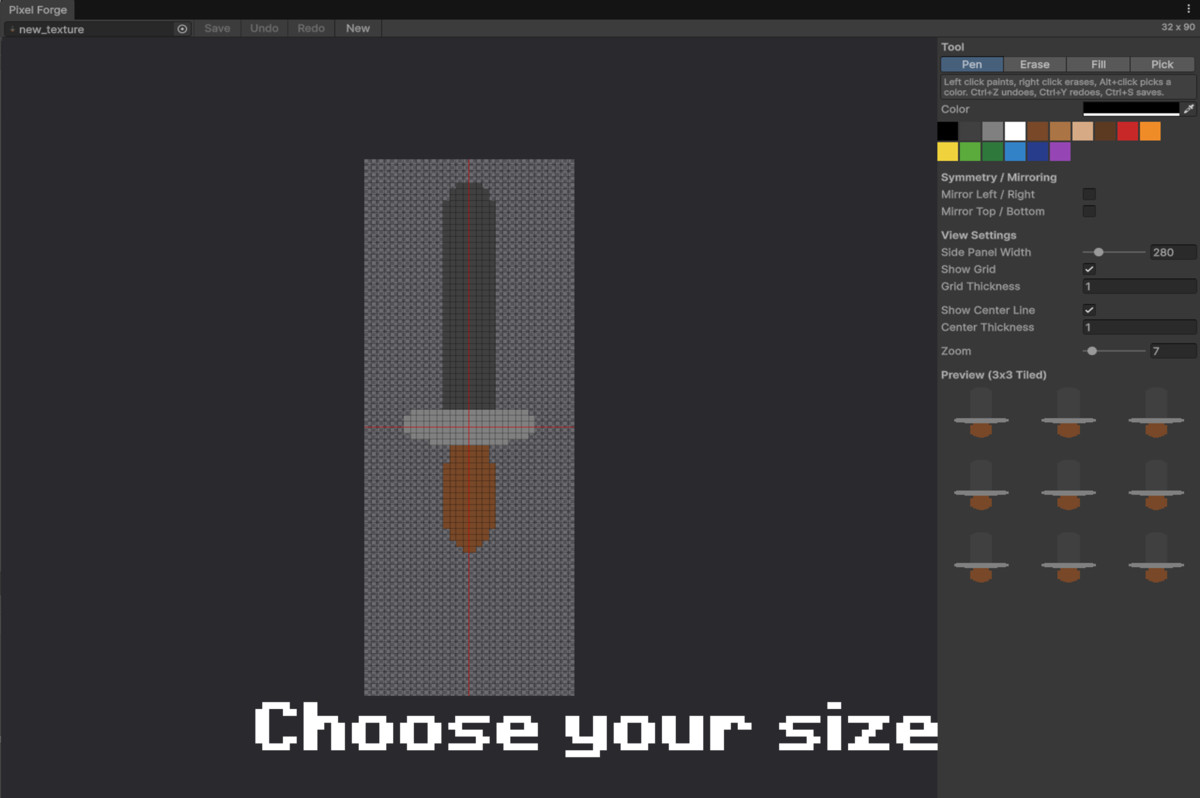Click the Undo button
The height and width of the screenshot is (798, 1200).
tap(264, 28)
